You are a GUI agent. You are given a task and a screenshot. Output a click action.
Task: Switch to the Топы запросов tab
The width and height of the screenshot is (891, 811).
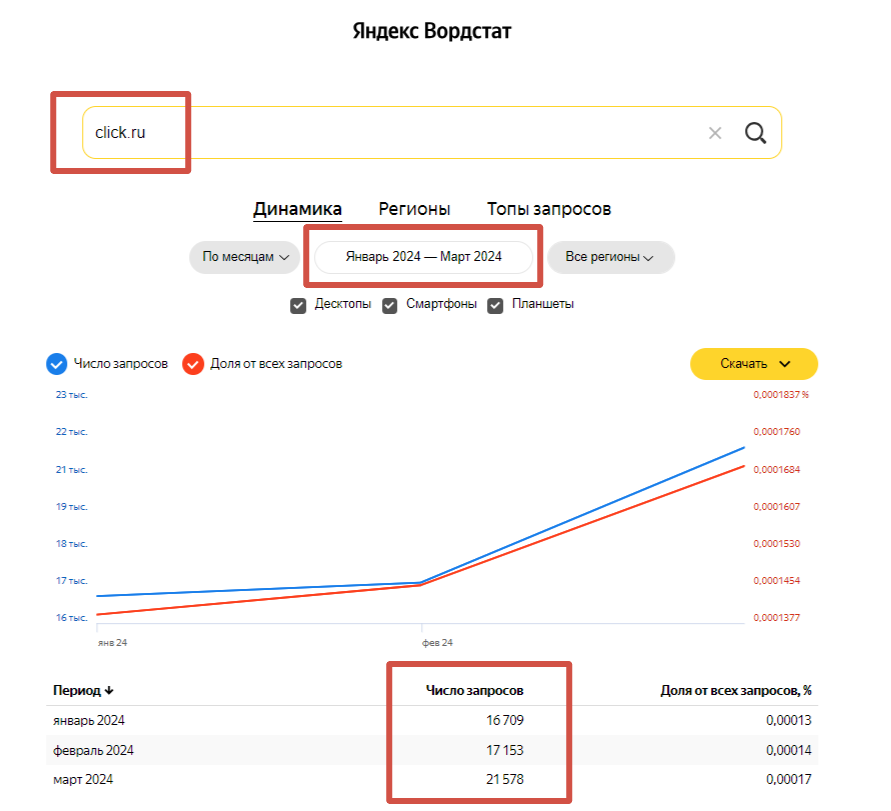coord(549,209)
